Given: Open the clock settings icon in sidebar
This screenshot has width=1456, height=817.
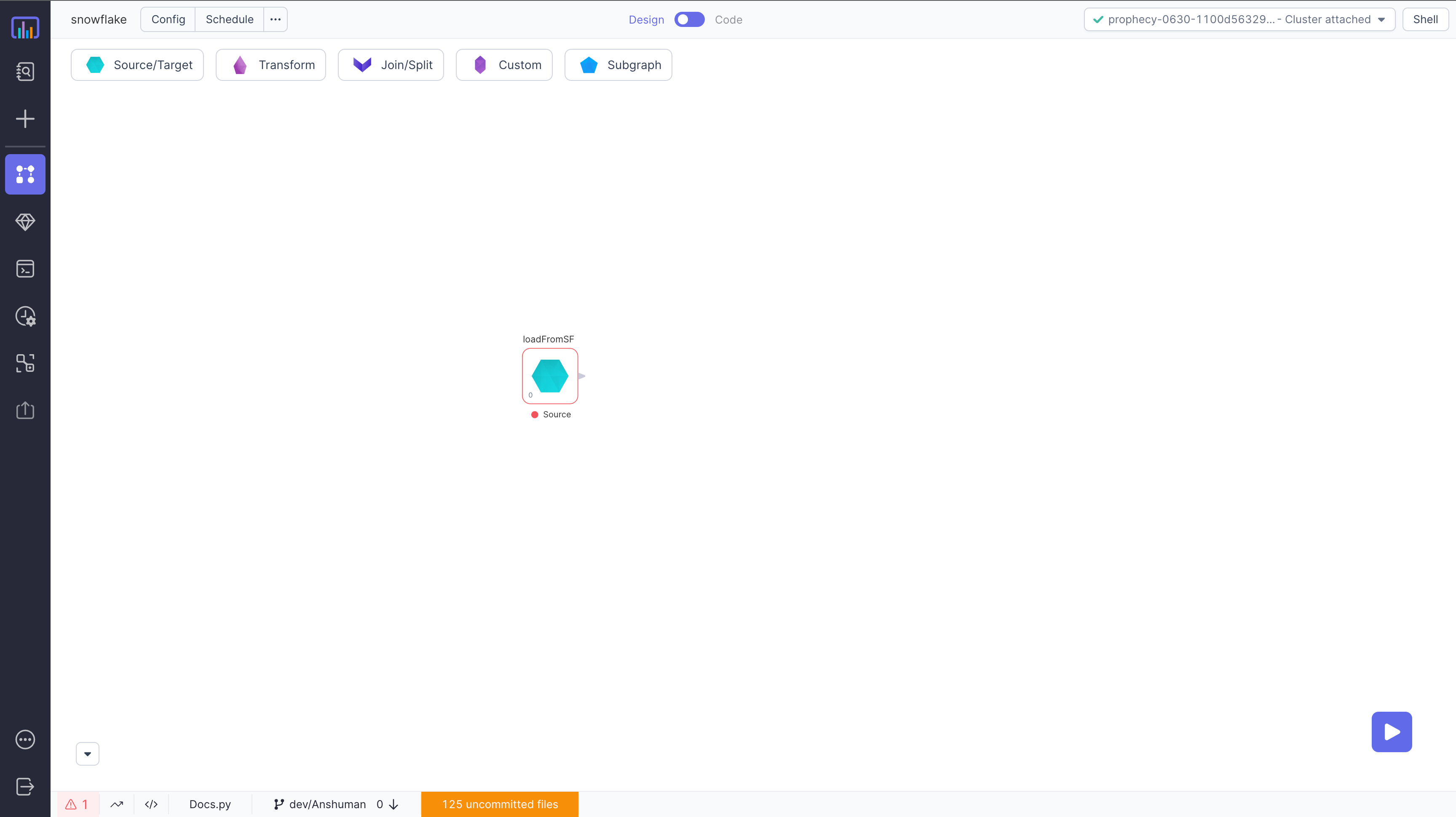Looking at the screenshot, I should coord(25,316).
